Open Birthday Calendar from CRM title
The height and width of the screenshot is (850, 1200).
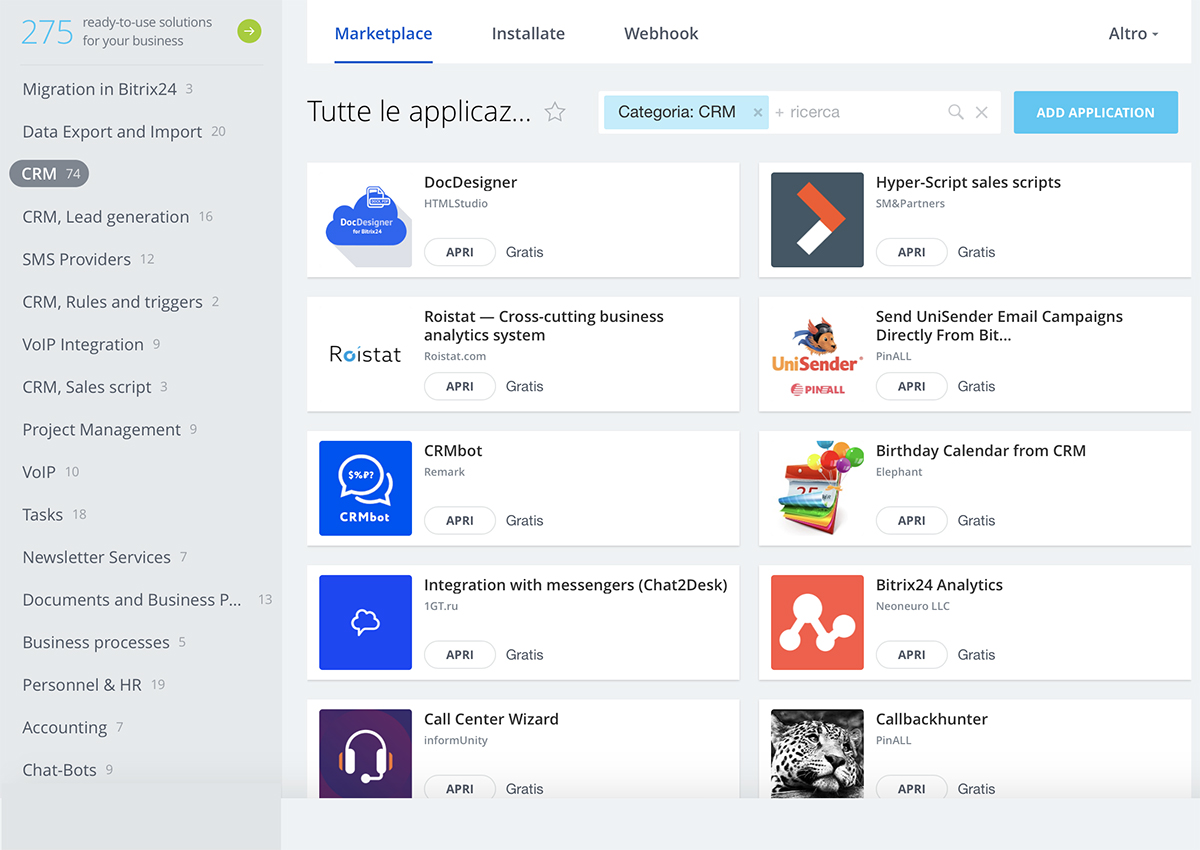(980, 451)
